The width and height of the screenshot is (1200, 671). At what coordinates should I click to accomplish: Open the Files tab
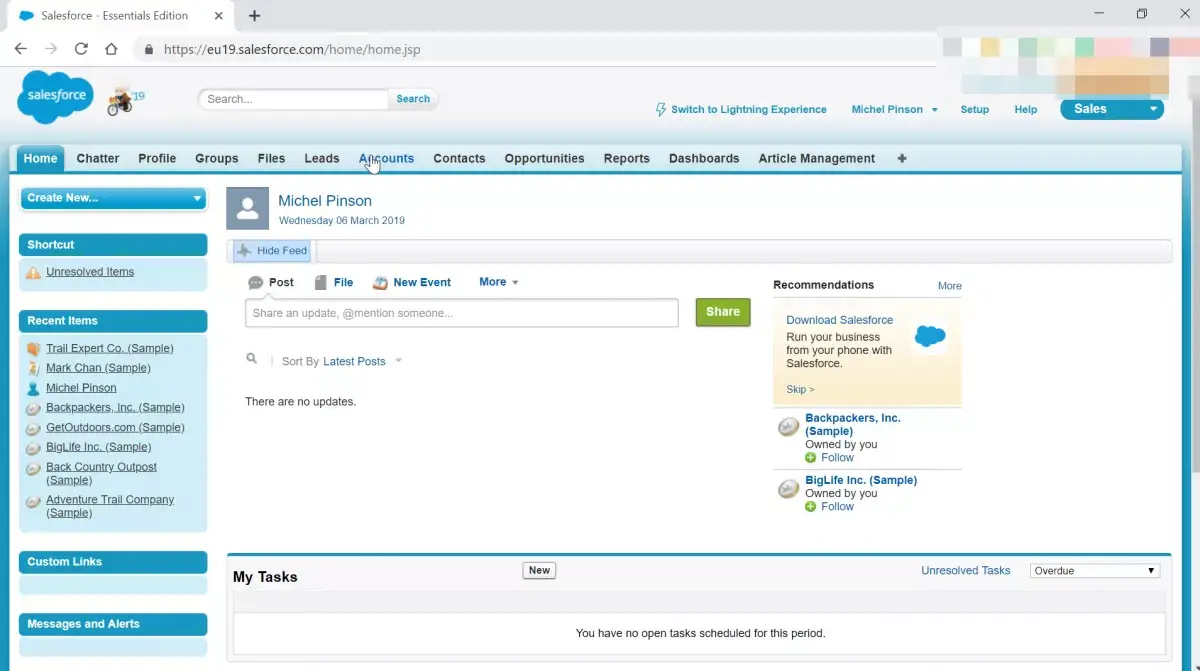[x=271, y=158]
